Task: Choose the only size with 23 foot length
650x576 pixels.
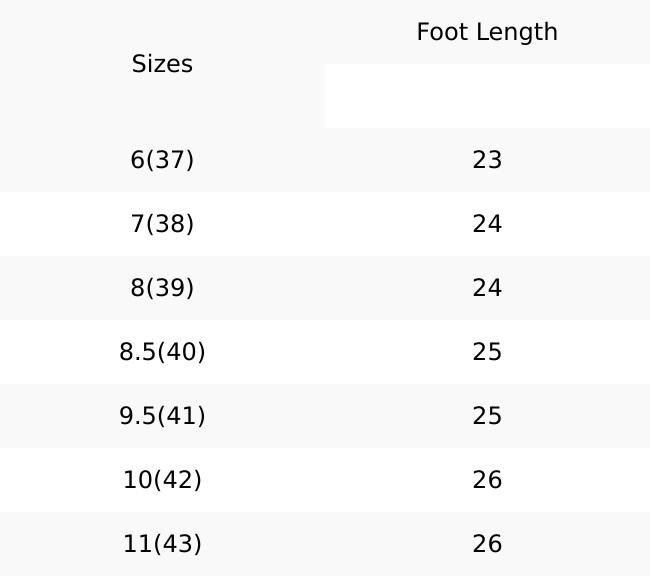Action: pyautogui.click(x=162, y=160)
